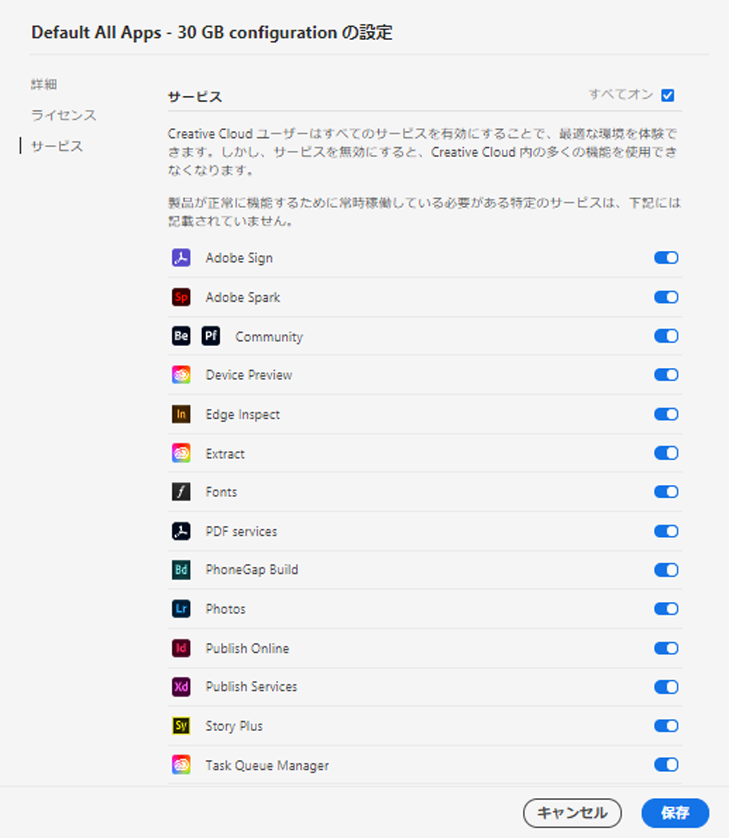Turn off the Story Plus toggle
This screenshot has height=838, width=729.
[666, 726]
